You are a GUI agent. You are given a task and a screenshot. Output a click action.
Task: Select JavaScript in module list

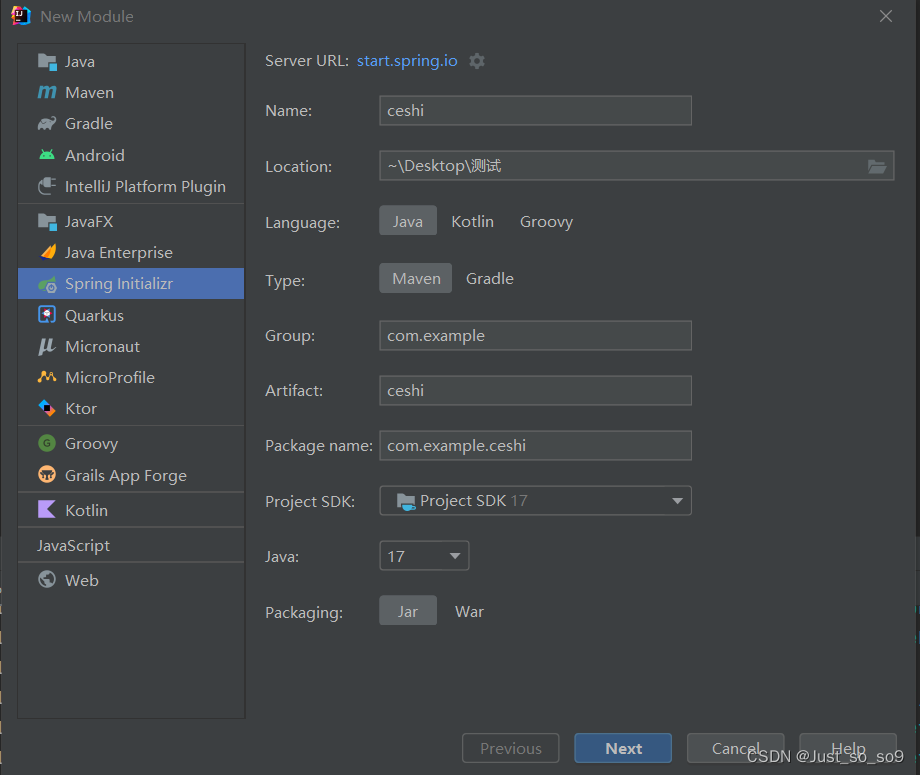(131, 546)
